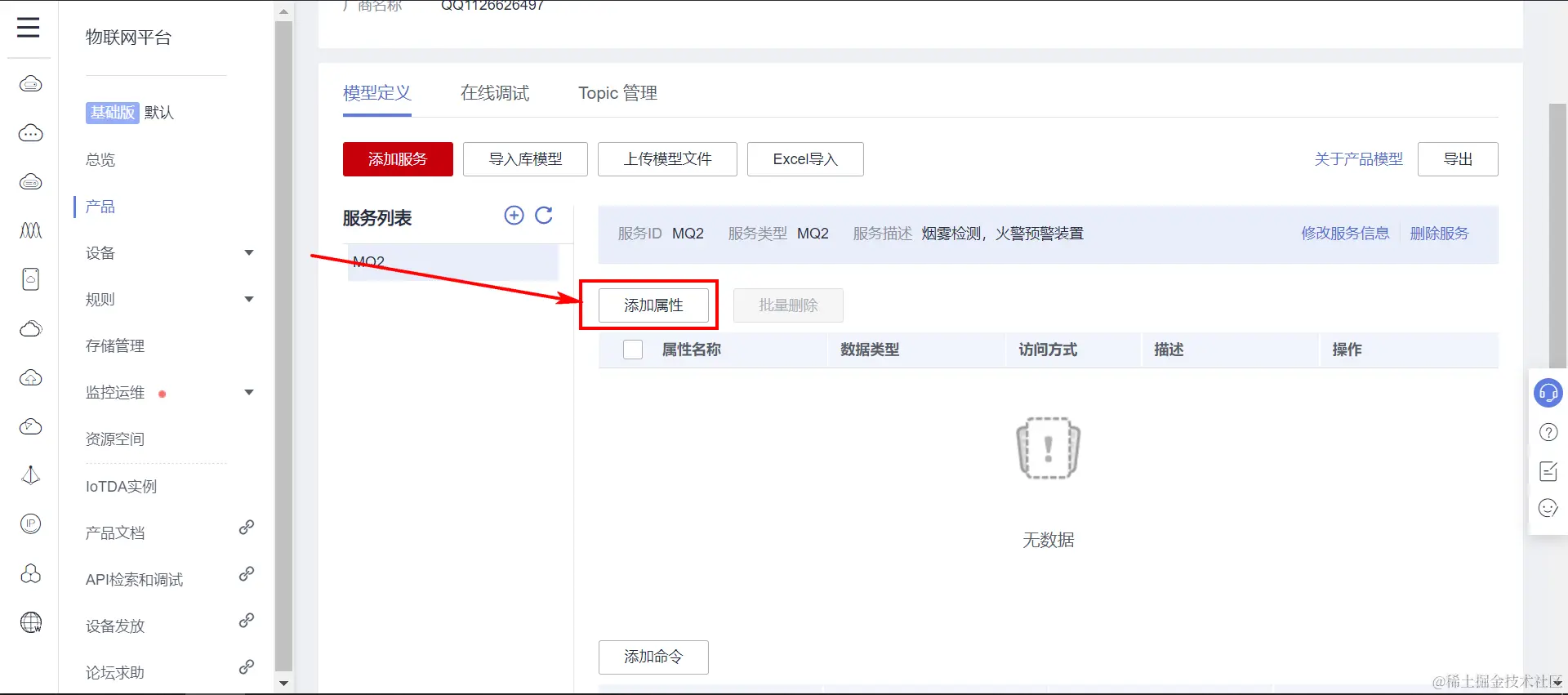Click the 批量删除 button
Viewport: 1568px width, 695px height.
(788, 305)
